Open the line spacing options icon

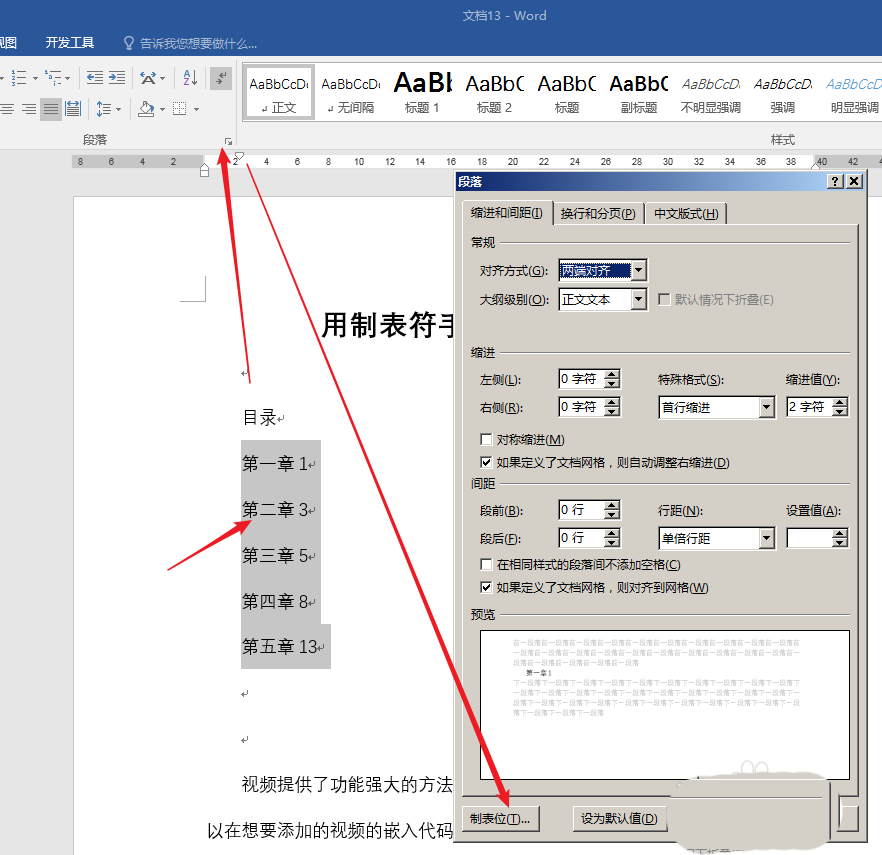[105, 108]
